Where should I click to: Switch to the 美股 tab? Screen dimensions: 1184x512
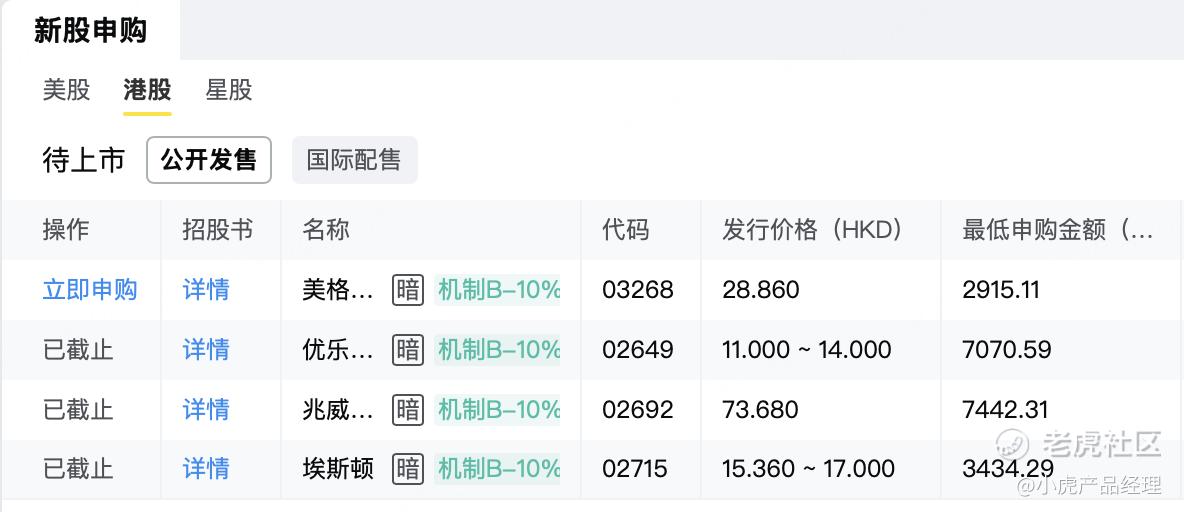click(x=67, y=90)
